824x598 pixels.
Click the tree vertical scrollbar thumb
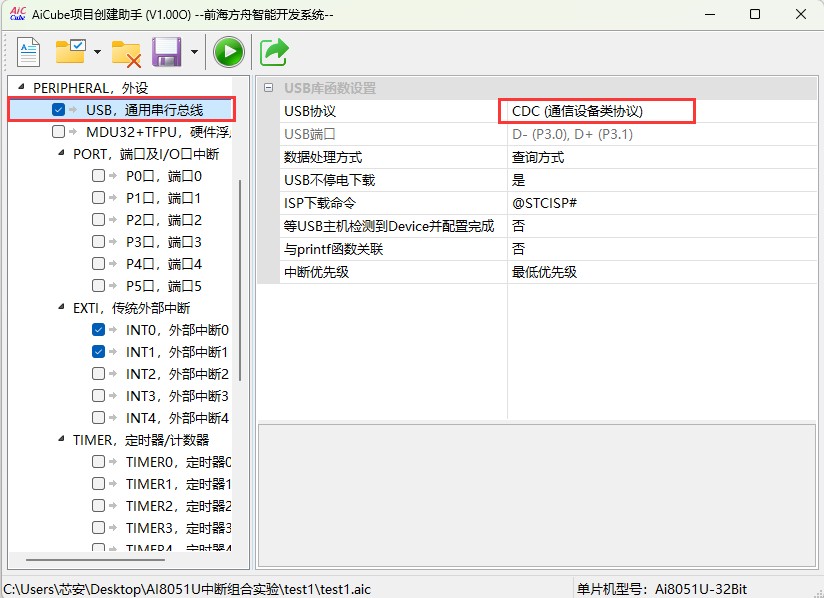click(240, 280)
